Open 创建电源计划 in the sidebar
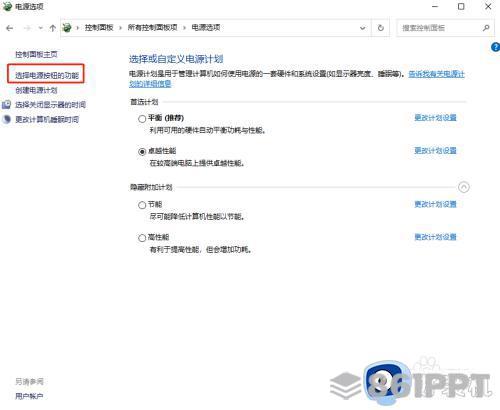The width and height of the screenshot is (500, 410). click(x=36, y=90)
